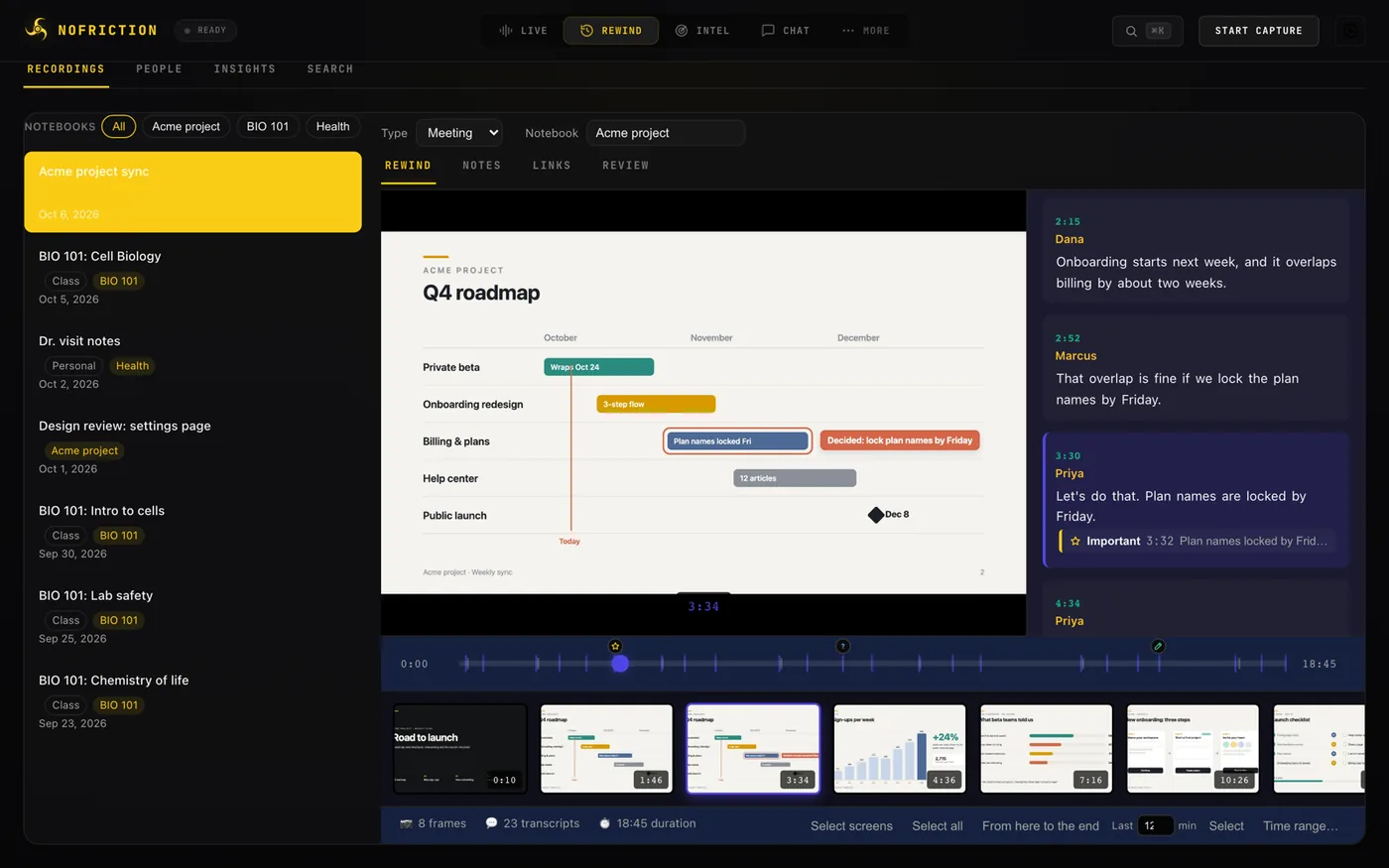Open the round profile icon at top right

point(1350,31)
